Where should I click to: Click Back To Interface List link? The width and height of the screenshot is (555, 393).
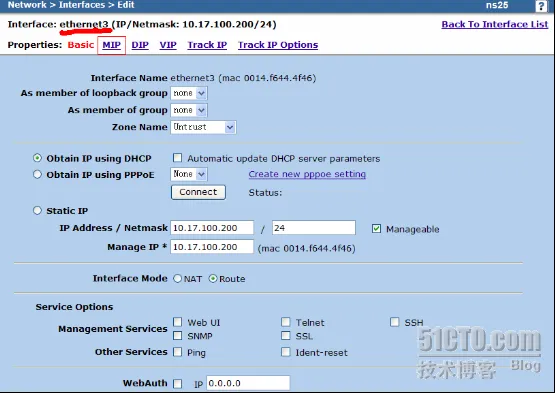(x=494, y=24)
